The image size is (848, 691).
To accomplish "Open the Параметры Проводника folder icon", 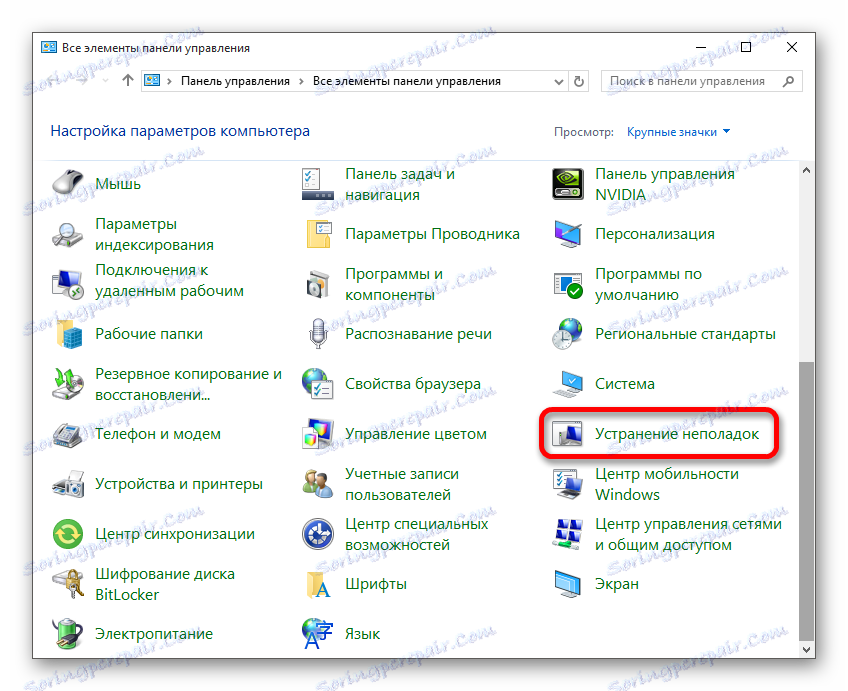I will [x=317, y=234].
